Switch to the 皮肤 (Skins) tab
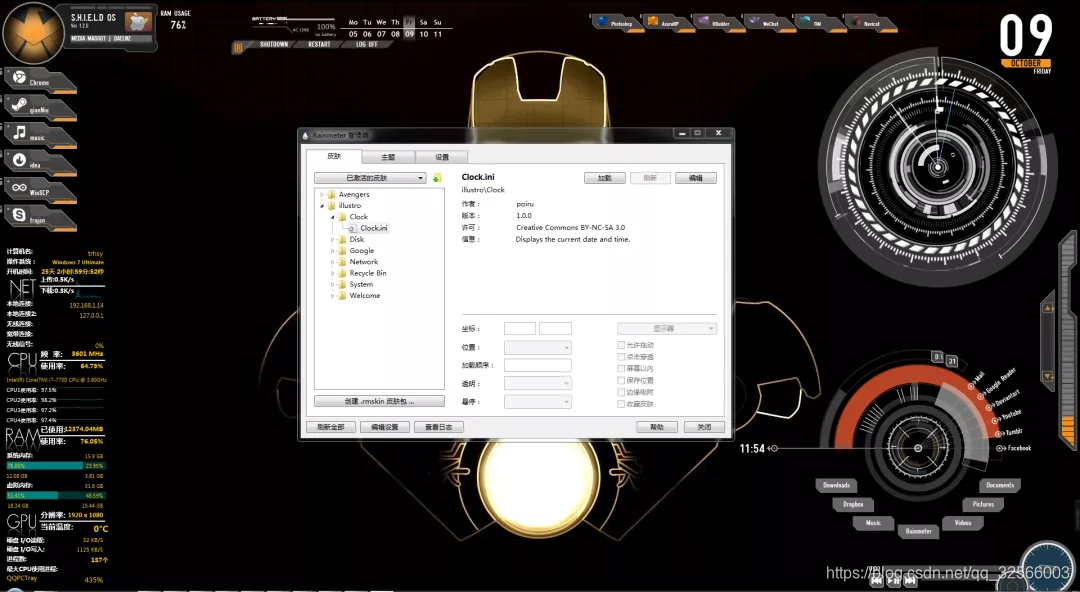Screen dimensions: 1080x592 click(x=334, y=156)
